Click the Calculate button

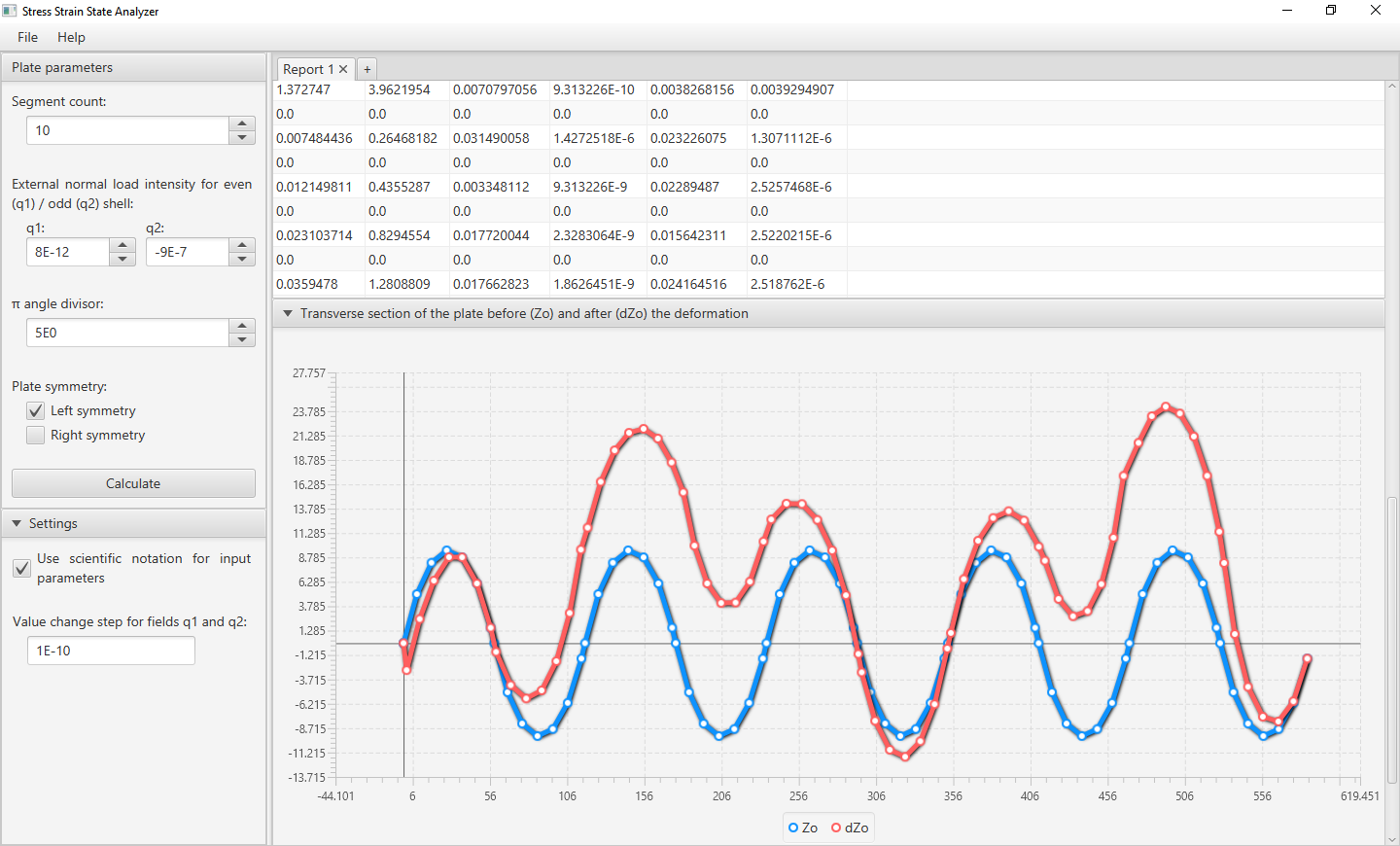[x=133, y=483]
